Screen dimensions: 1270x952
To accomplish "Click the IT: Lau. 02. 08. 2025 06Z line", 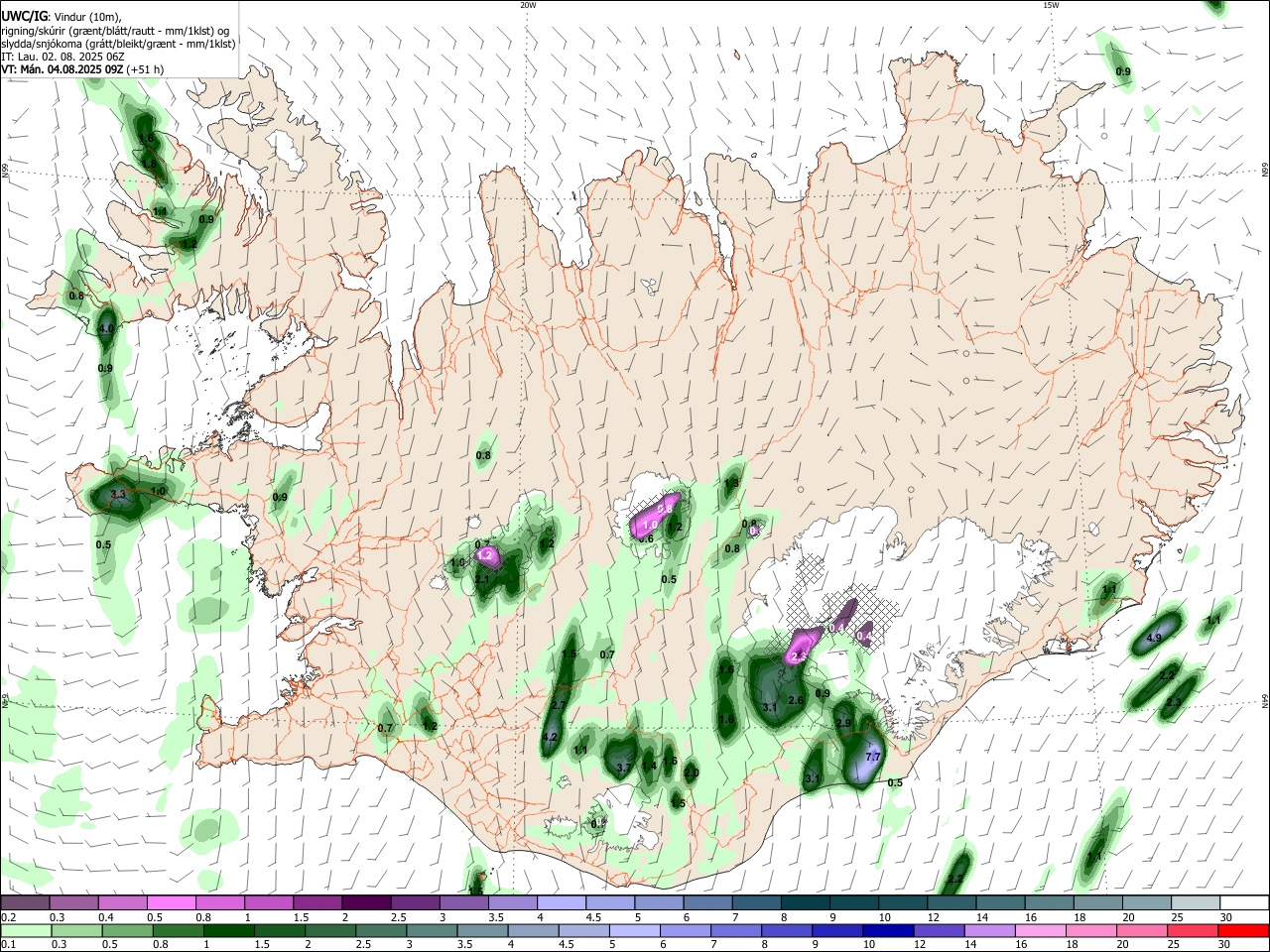I will [63, 57].
